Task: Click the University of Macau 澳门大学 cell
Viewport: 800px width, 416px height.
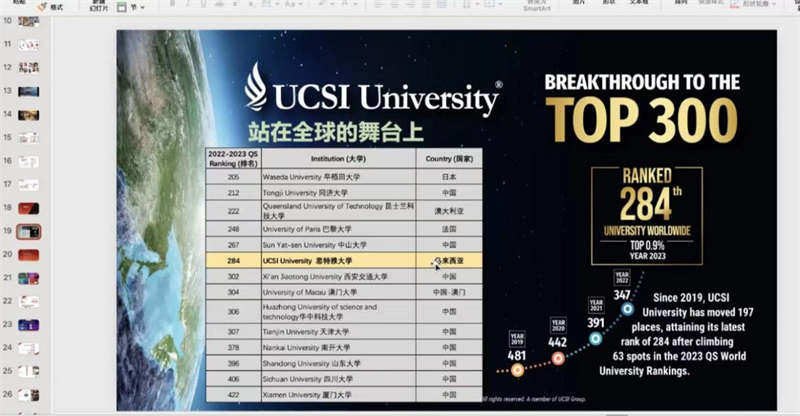Action: tap(339, 292)
